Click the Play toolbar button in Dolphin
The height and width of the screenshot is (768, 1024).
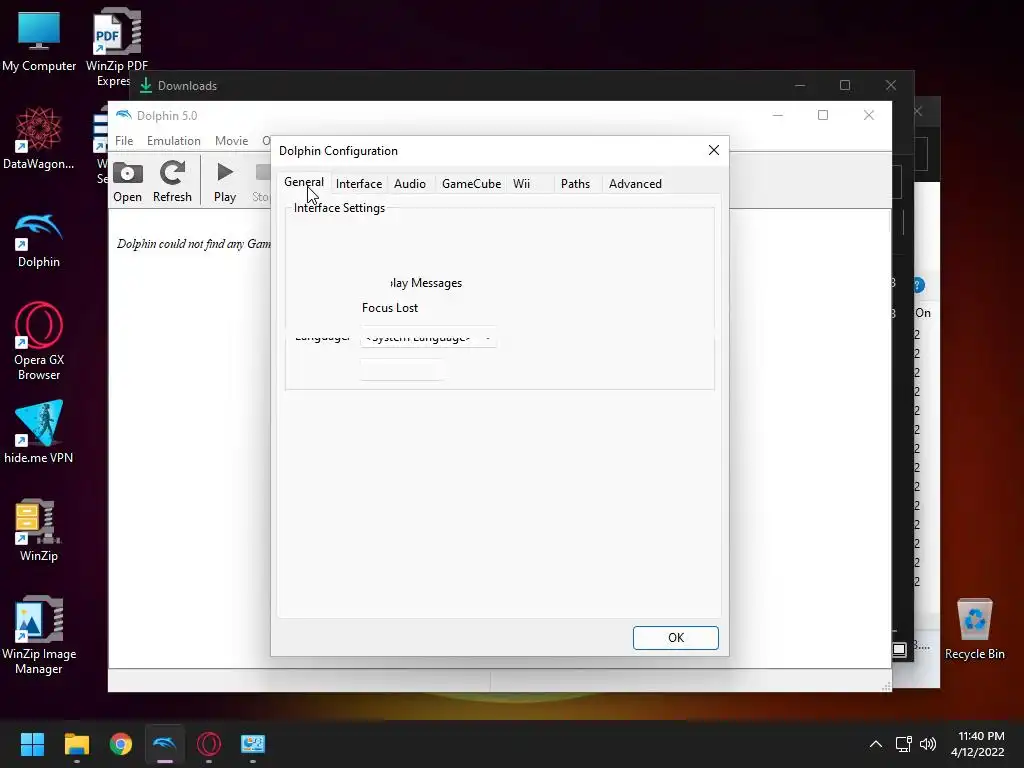point(225,182)
